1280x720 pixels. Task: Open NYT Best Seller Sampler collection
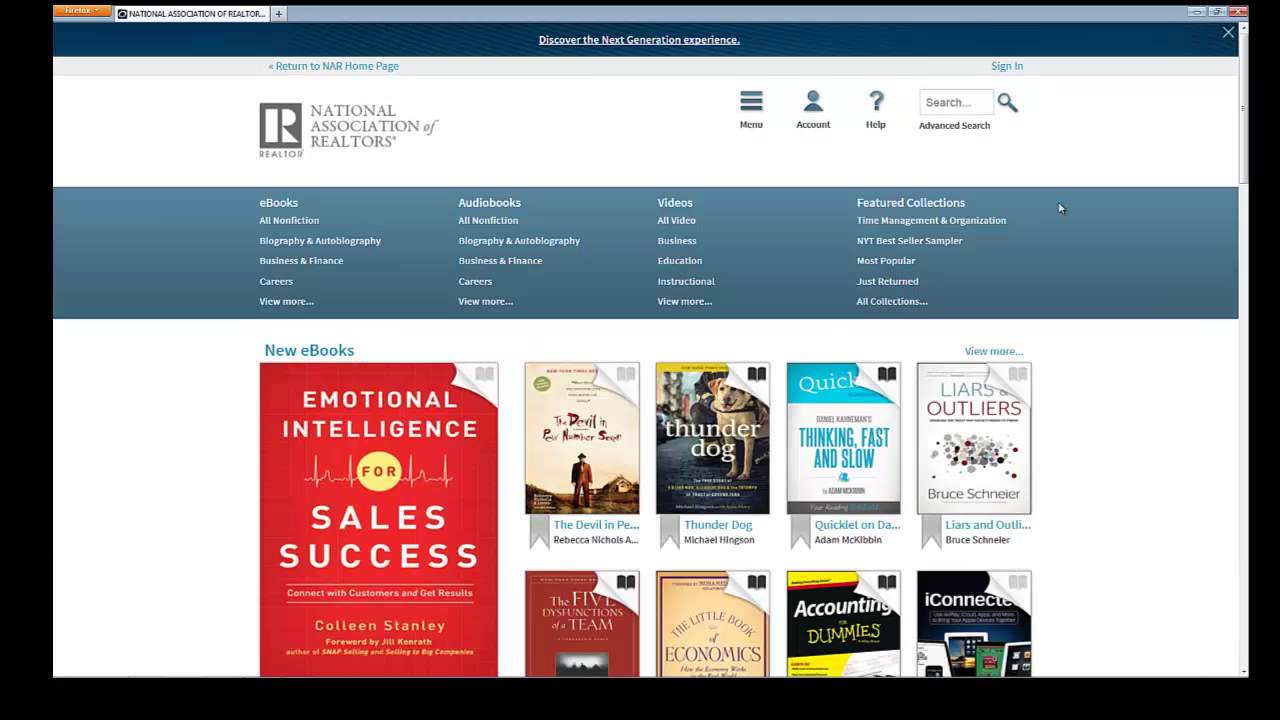click(909, 241)
